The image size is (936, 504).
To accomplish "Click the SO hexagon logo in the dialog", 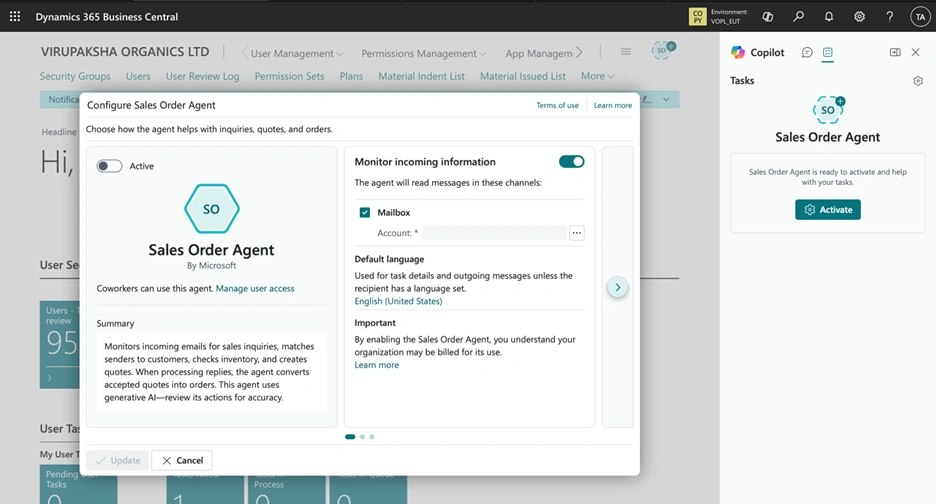I will pyautogui.click(x=211, y=209).
